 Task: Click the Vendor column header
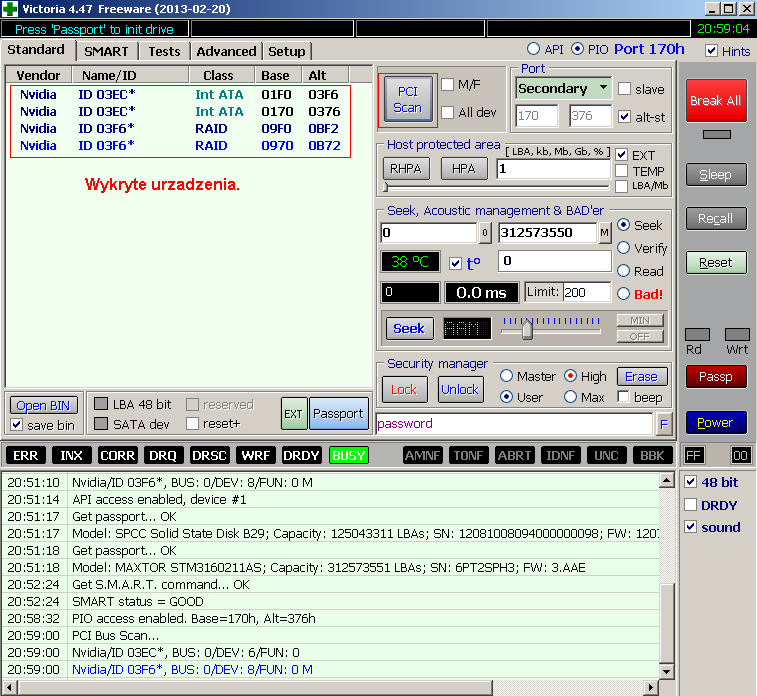[x=38, y=75]
